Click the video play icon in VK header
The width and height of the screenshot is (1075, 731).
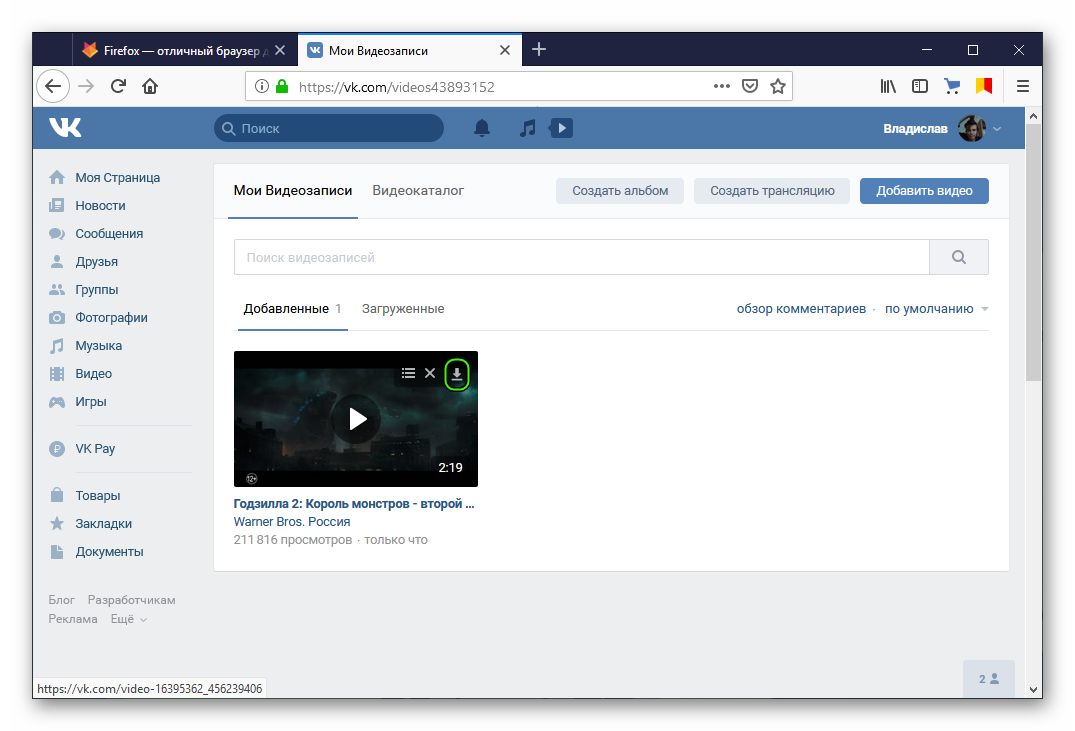pyautogui.click(x=561, y=128)
